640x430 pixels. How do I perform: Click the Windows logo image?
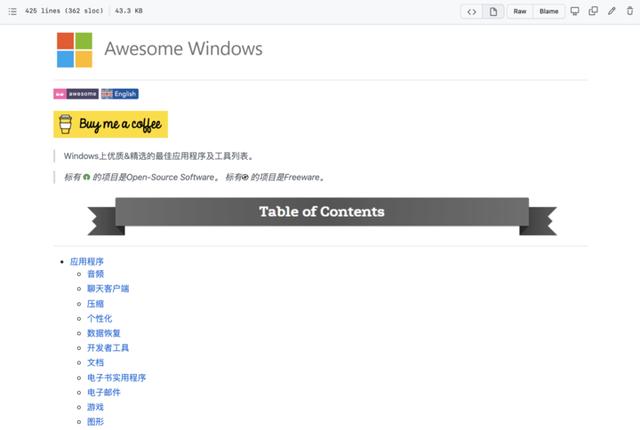coord(75,49)
